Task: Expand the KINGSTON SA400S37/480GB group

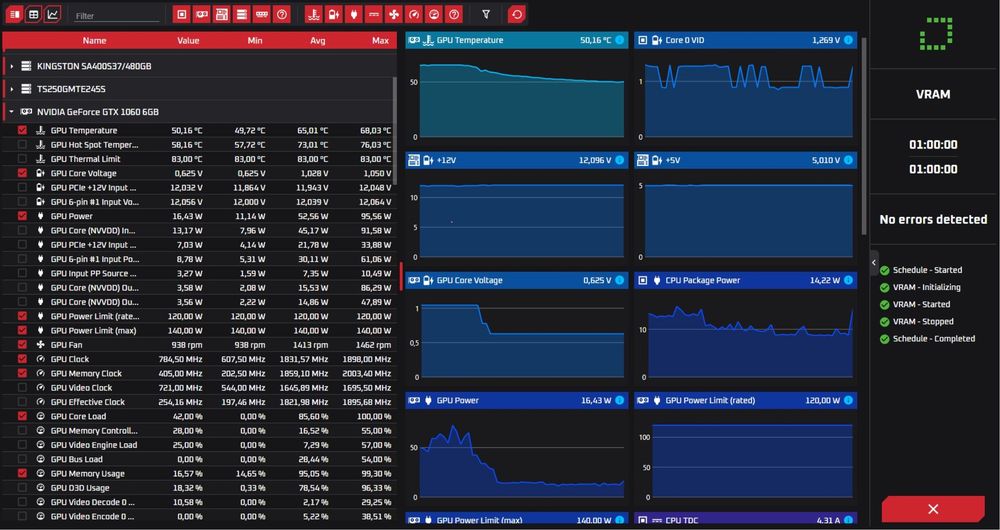Action: click(12, 66)
